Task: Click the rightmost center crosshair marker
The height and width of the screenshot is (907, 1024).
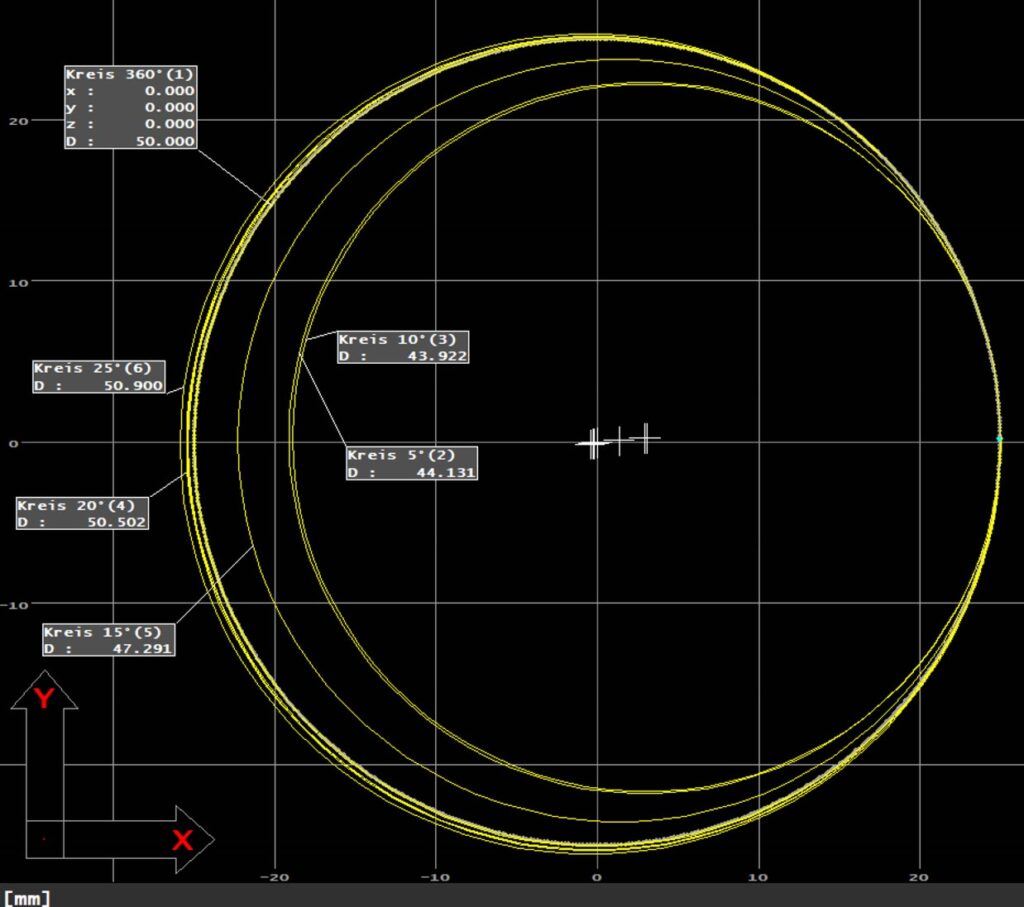Action: [x=647, y=437]
